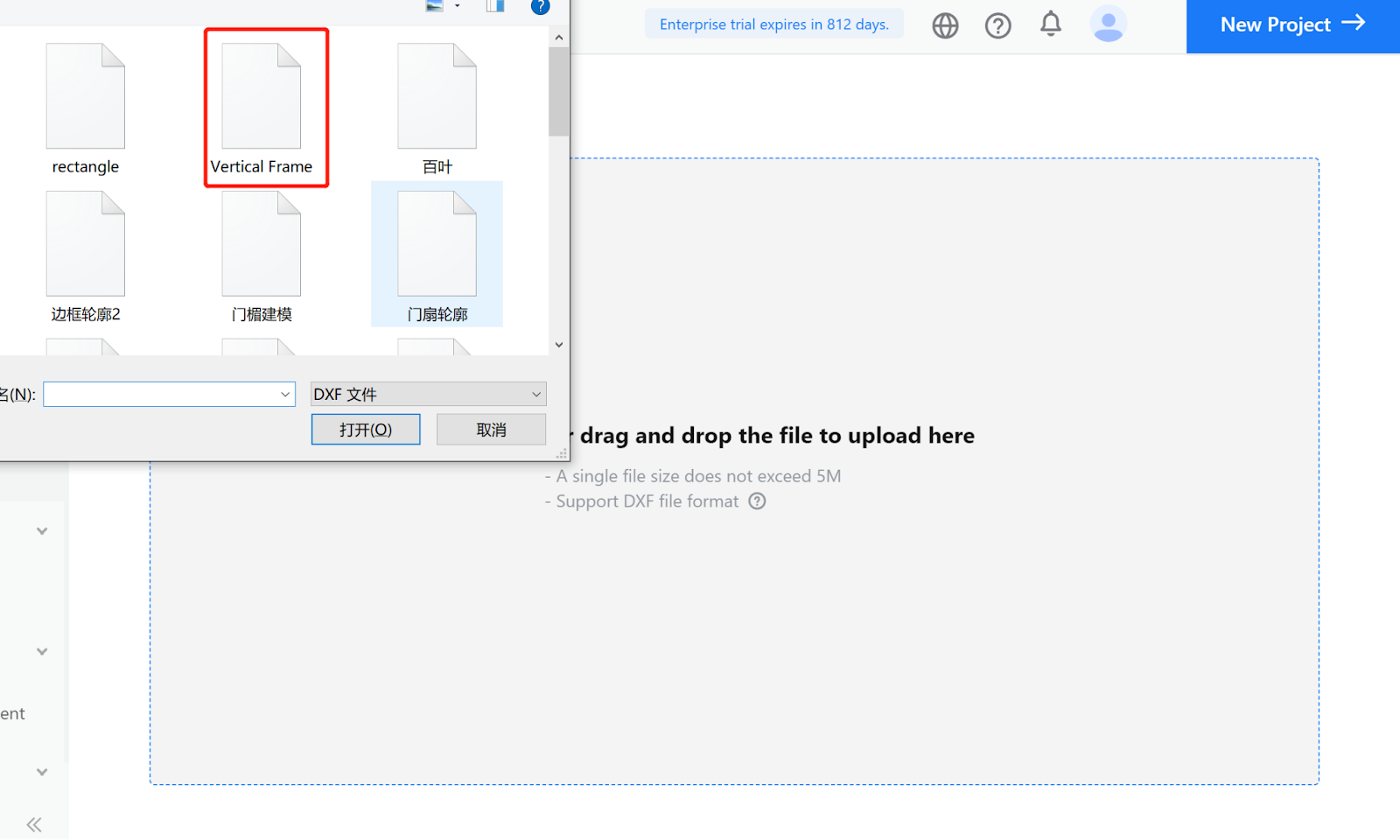Collapse the sidebar with double chevron icon
Screen dimensions: 1400x840
(34, 824)
